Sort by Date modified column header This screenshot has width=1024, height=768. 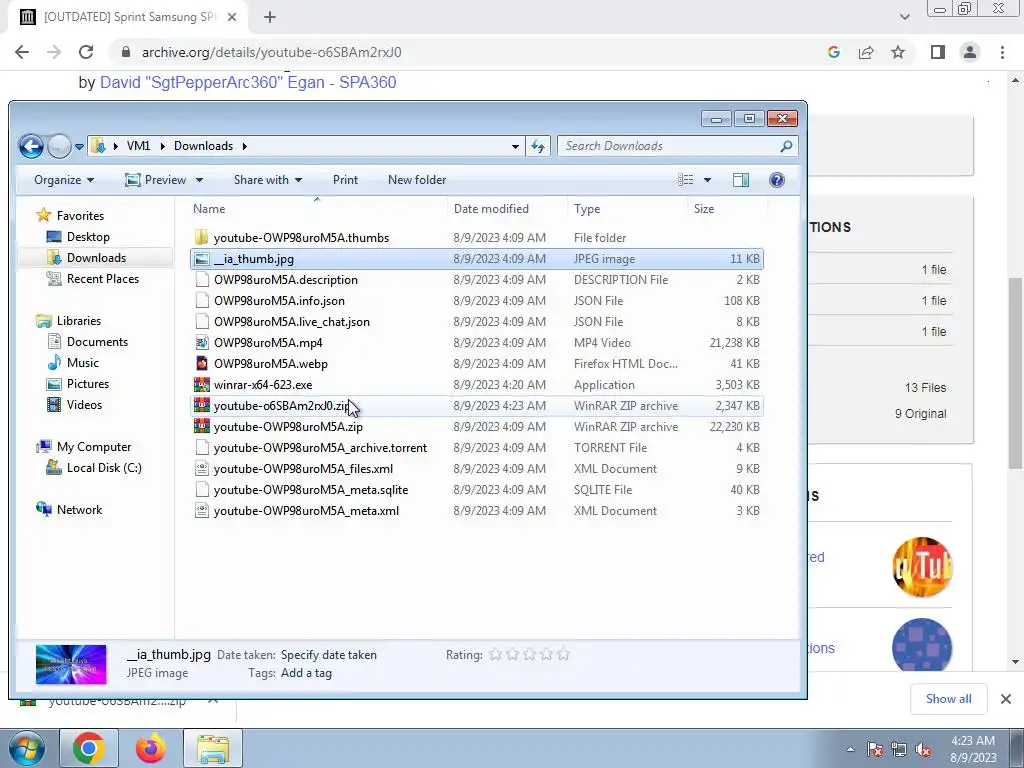(x=491, y=209)
